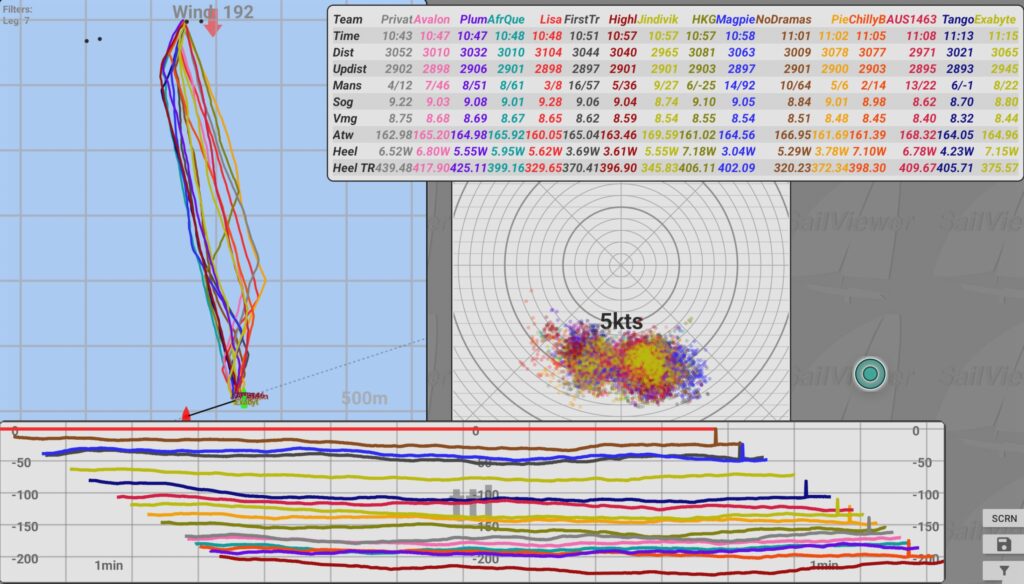
Task: Click the 5kts polar plot label
Action: (x=621, y=321)
